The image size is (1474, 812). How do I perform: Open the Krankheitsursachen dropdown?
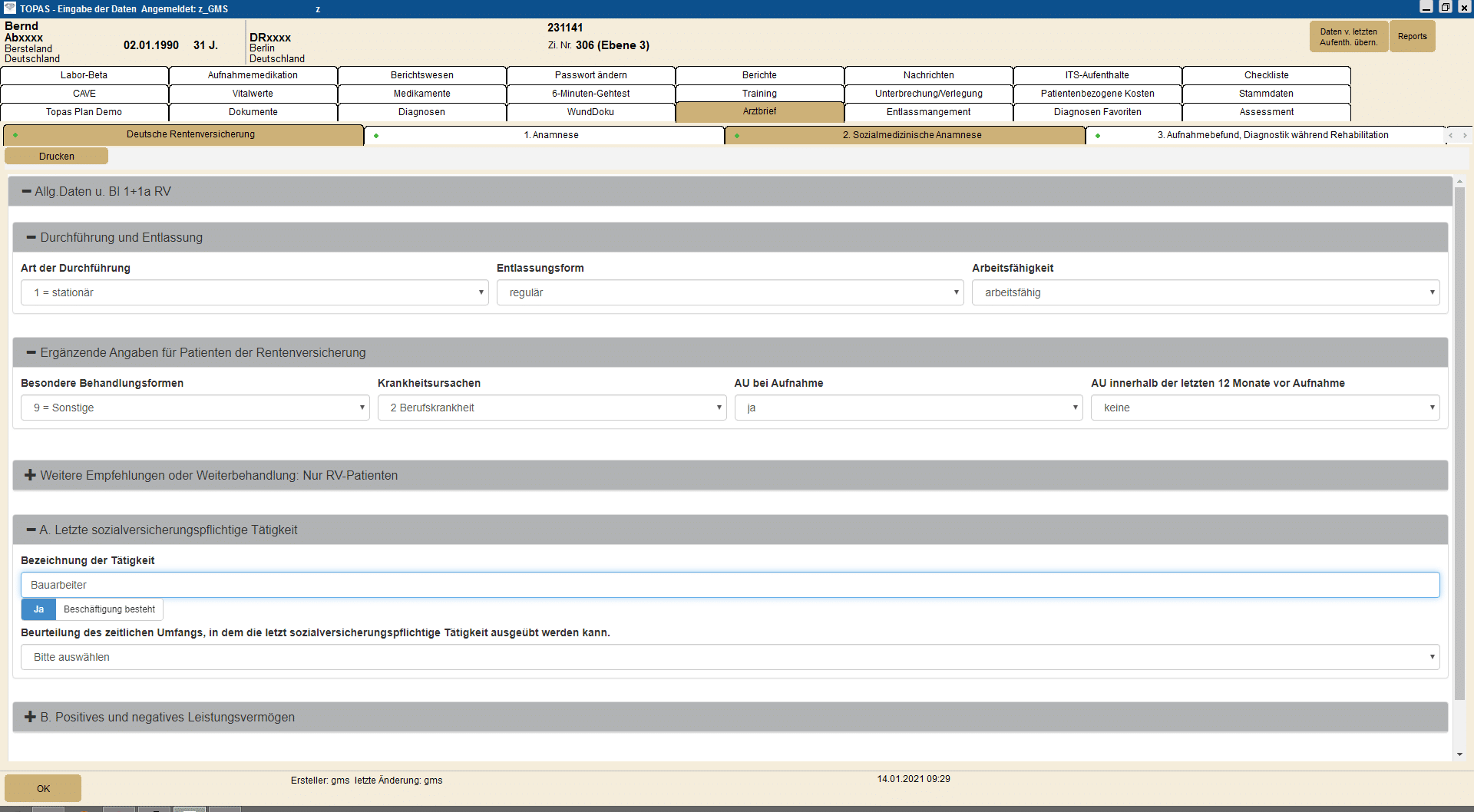pos(551,408)
